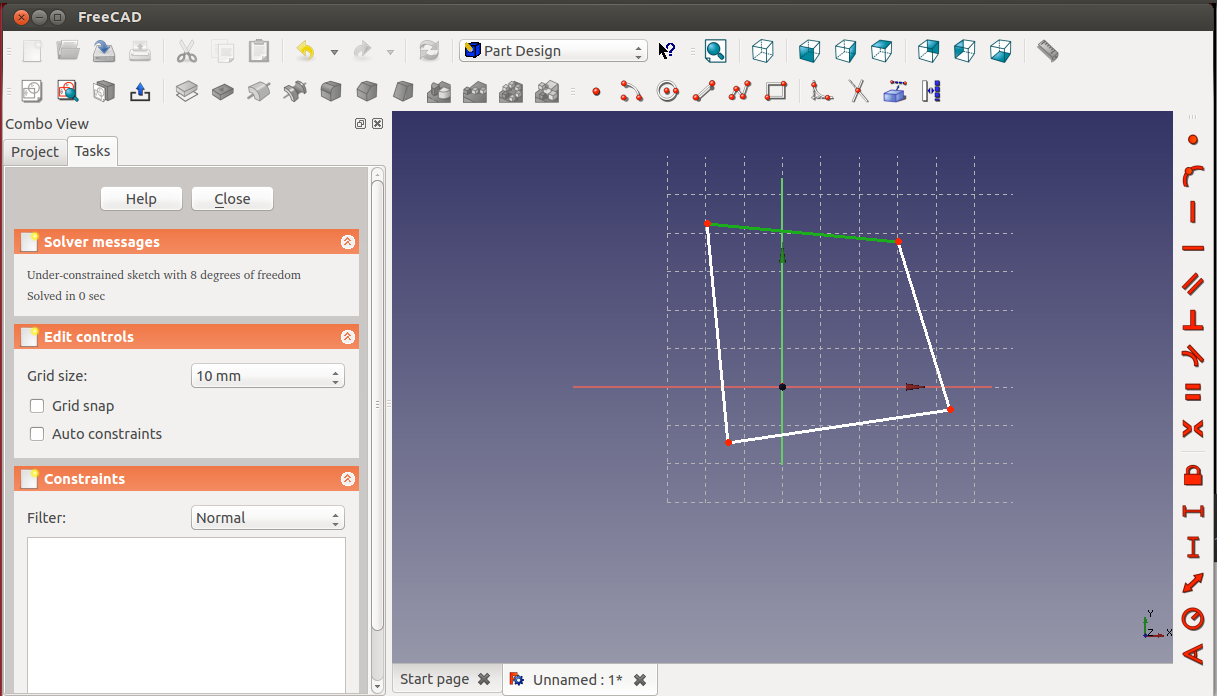Image resolution: width=1217 pixels, height=696 pixels.
Task: Switch to the Project tab
Action: (35, 152)
